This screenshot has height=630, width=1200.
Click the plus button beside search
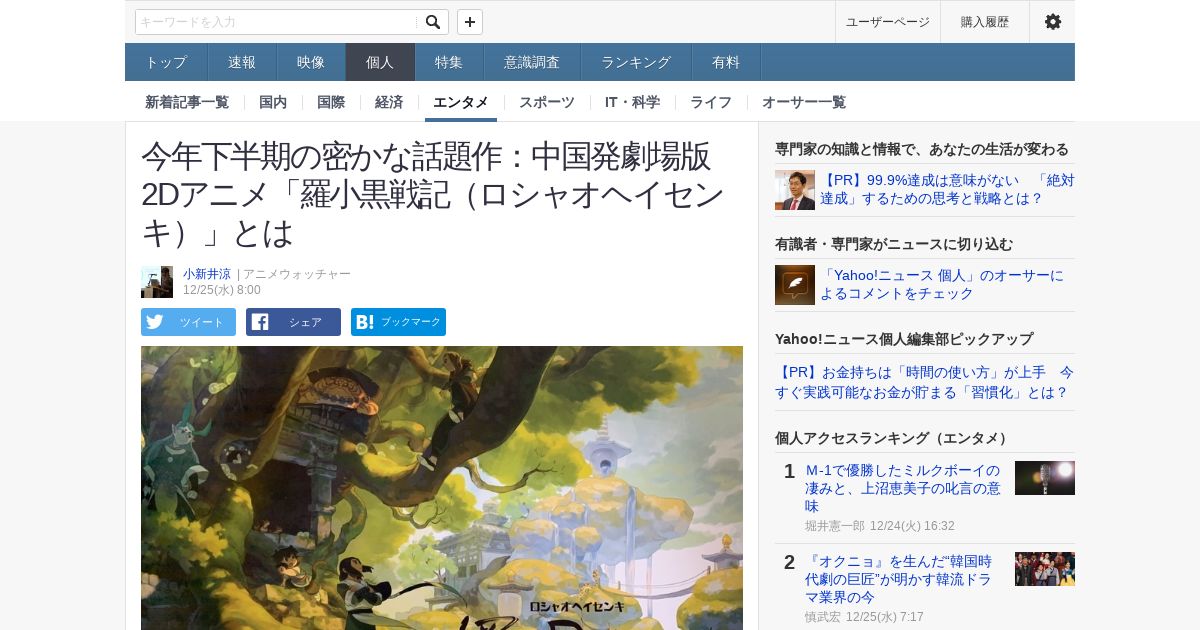[470, 22]
